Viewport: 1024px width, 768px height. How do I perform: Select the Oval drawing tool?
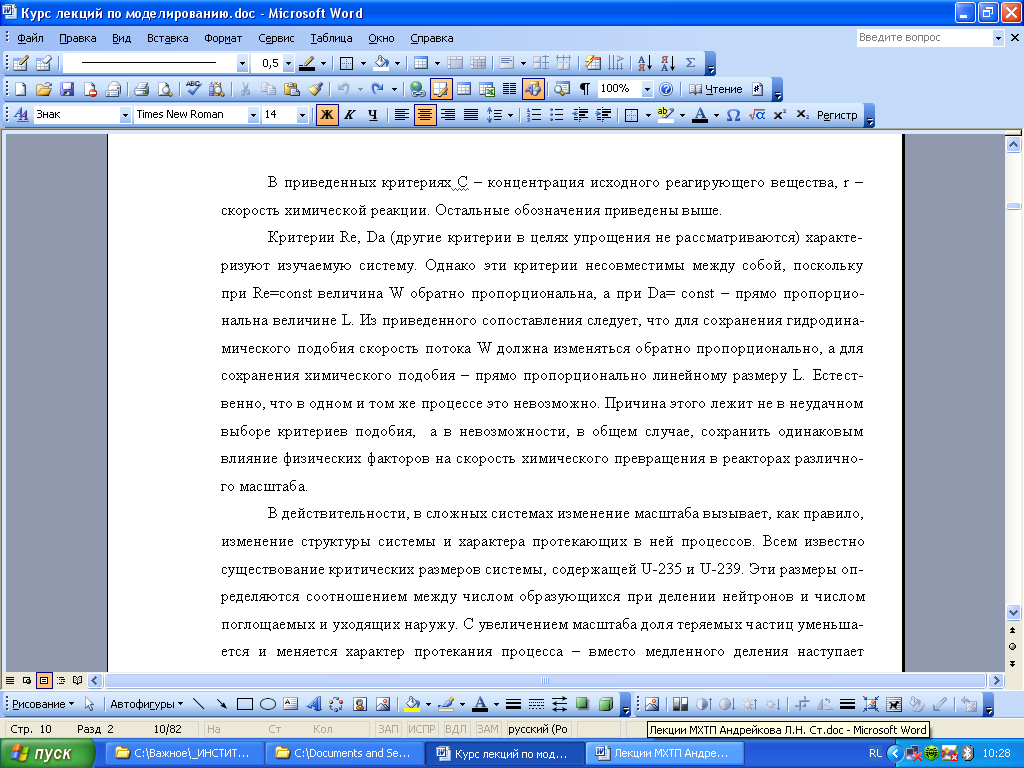[268, 704]
